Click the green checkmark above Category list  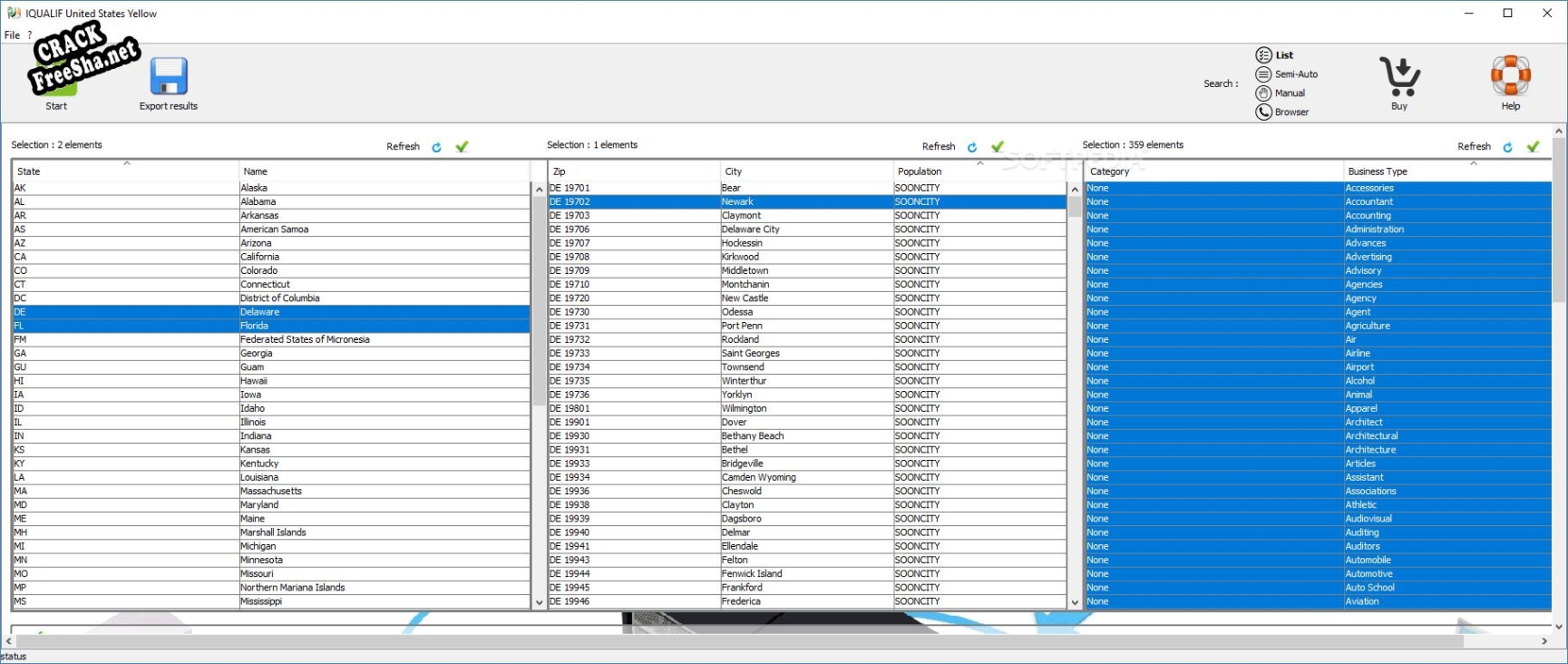point(1533,147)
